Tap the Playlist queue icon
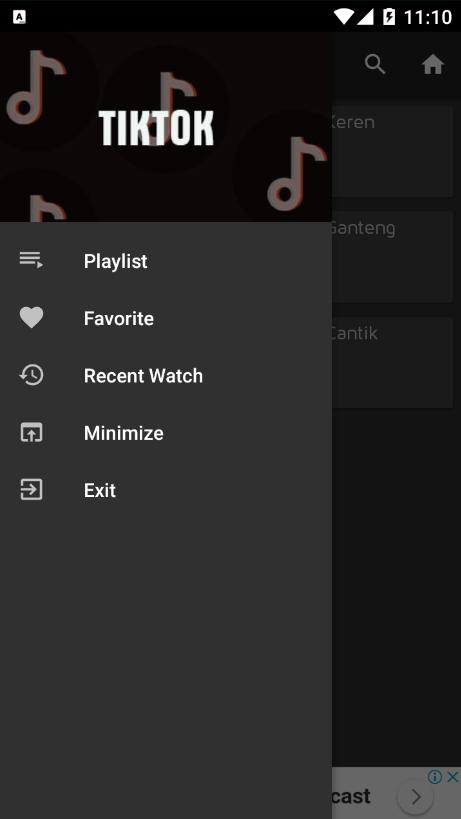The width and height of the screenshot is (461, 819). (x=31, y=260)
